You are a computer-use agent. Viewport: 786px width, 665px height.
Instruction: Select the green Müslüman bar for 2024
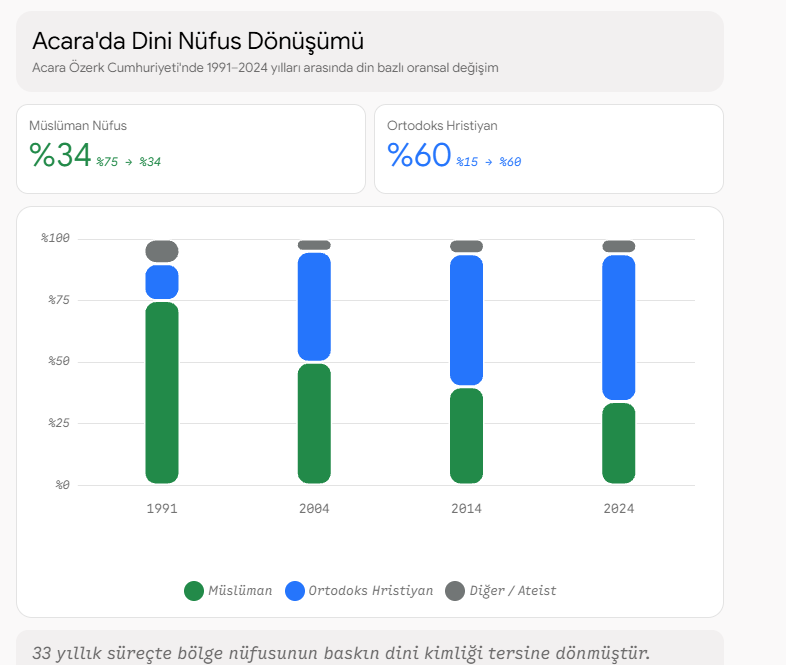coord(619,443)
